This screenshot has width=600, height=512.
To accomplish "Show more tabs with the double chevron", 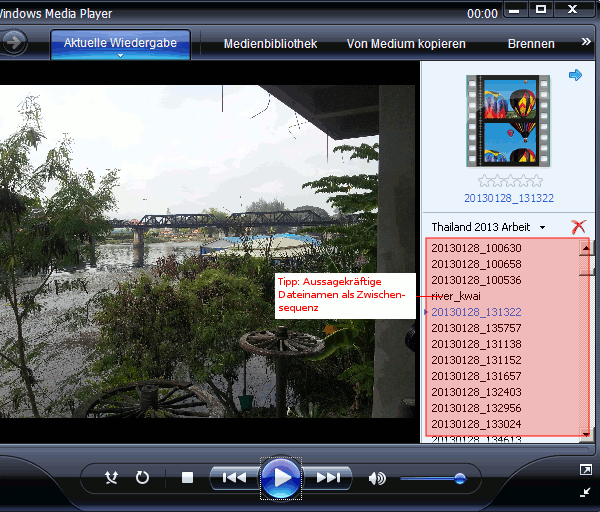I will [x=586, y=43].
